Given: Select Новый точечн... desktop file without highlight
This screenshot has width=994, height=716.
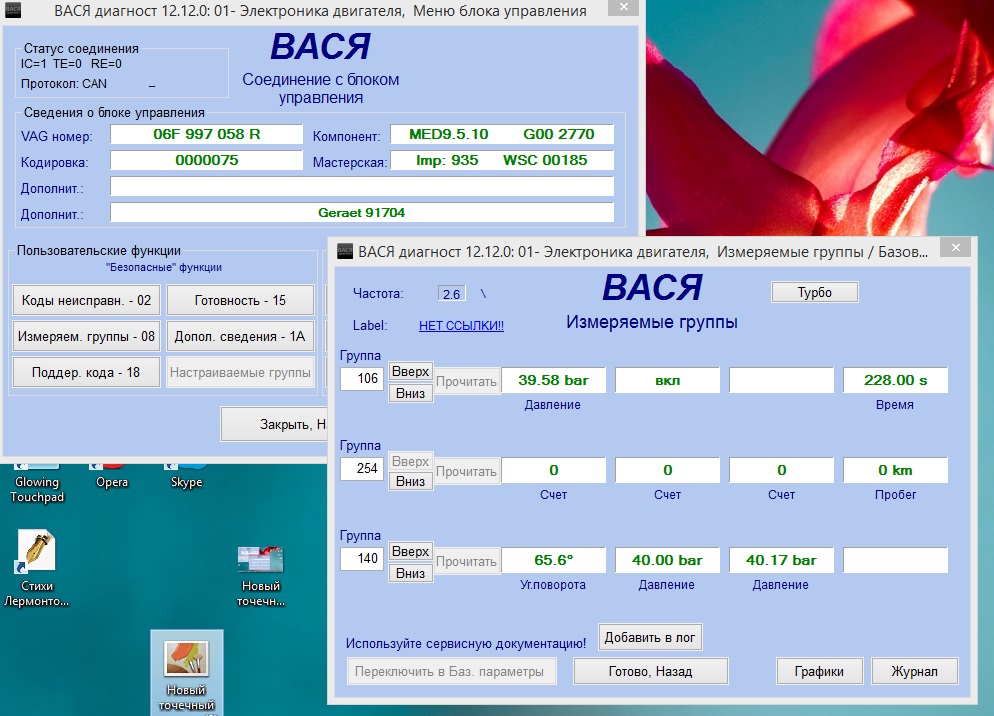Looking at the screenshot, I should pyautogui.click(x=261, y=576).
